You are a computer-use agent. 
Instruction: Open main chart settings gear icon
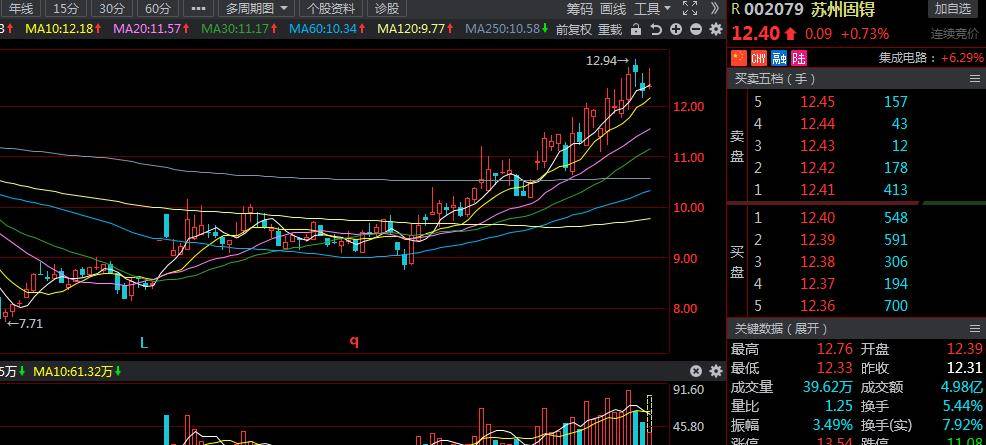coord(715,29)
